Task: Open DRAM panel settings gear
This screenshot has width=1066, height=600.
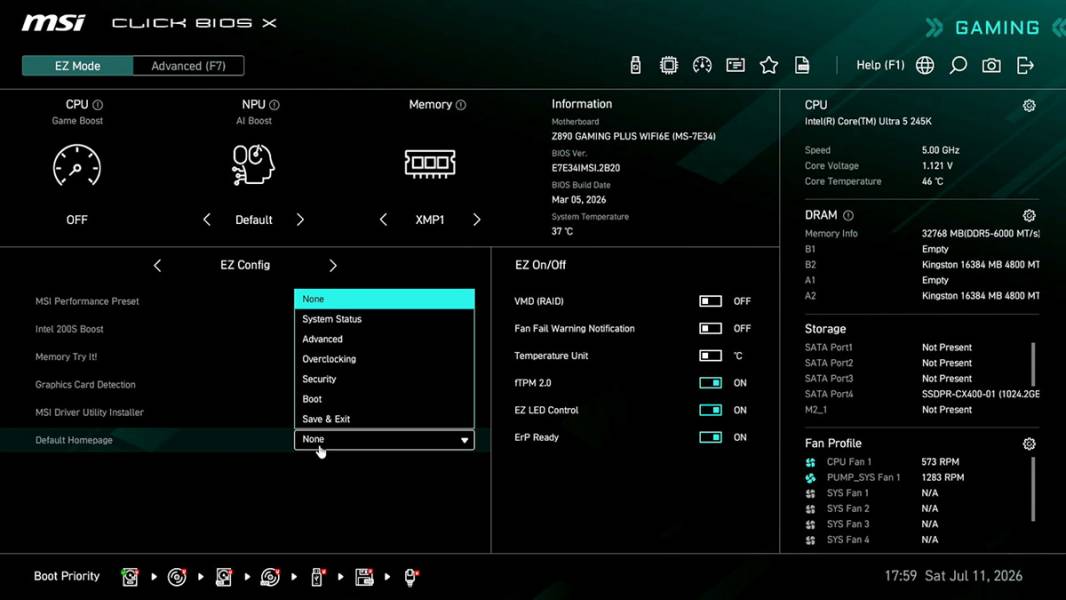Action: point(1029,215)
